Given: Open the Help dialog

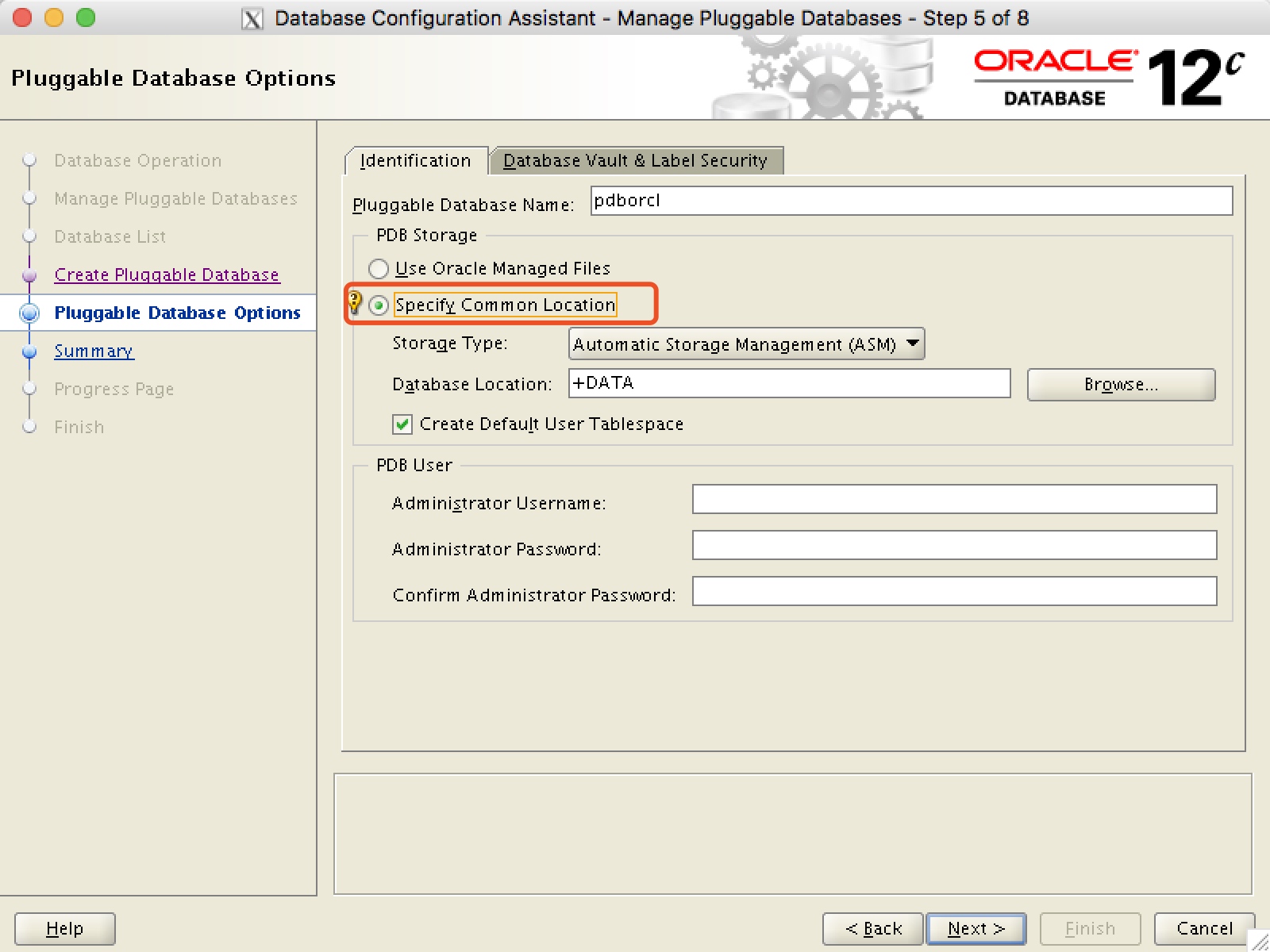Looking at the screenshot, I should click(x=63, y=928).
